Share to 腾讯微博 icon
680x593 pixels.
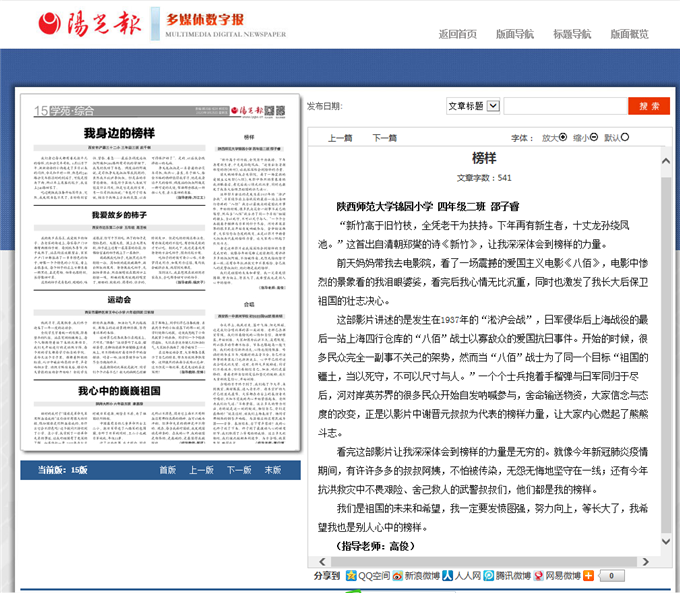click(x=489, y=576)
